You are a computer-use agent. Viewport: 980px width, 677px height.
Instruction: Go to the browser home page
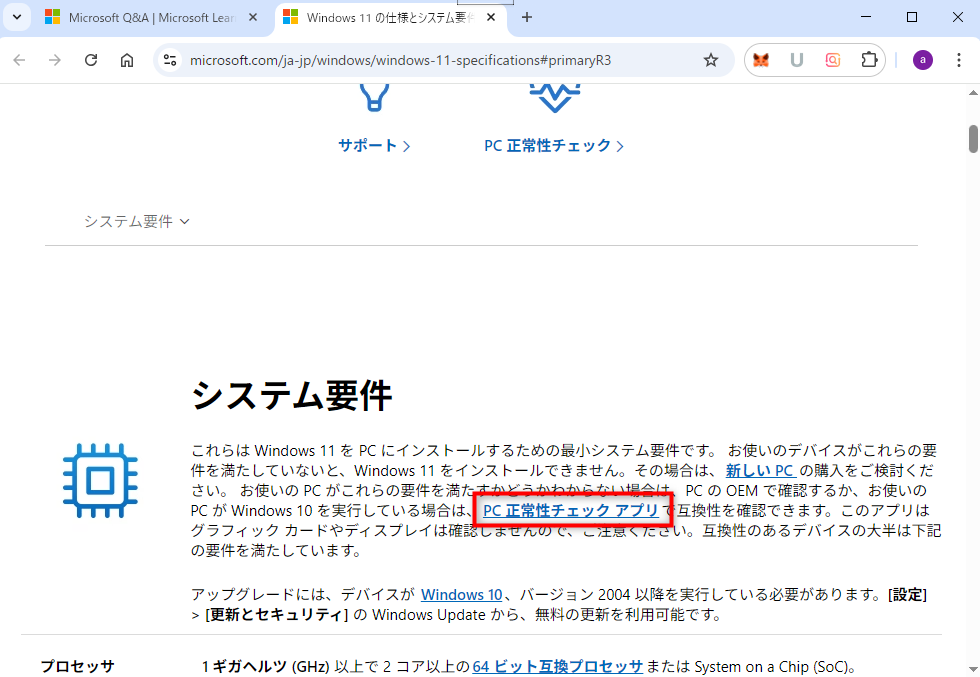click(x=127, y=60)
